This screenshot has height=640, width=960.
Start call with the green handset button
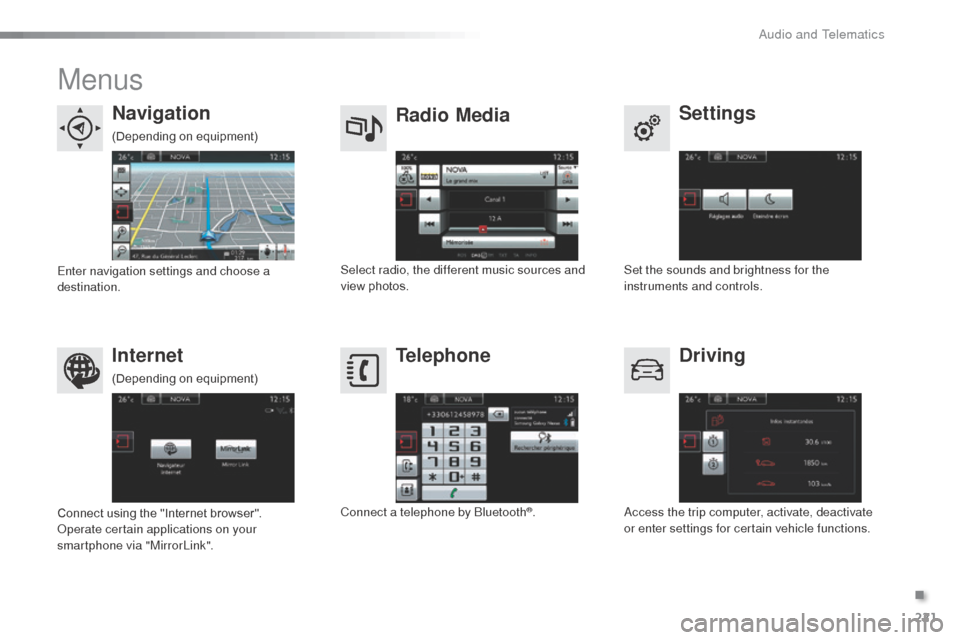tap(454, 493)
